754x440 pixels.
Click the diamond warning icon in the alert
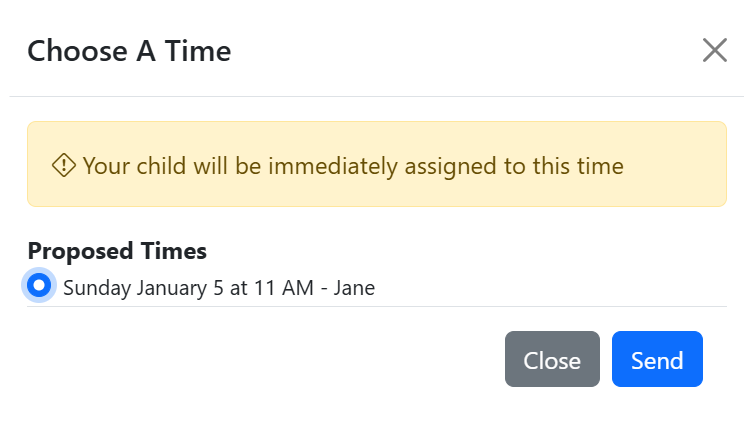(64, 165)
